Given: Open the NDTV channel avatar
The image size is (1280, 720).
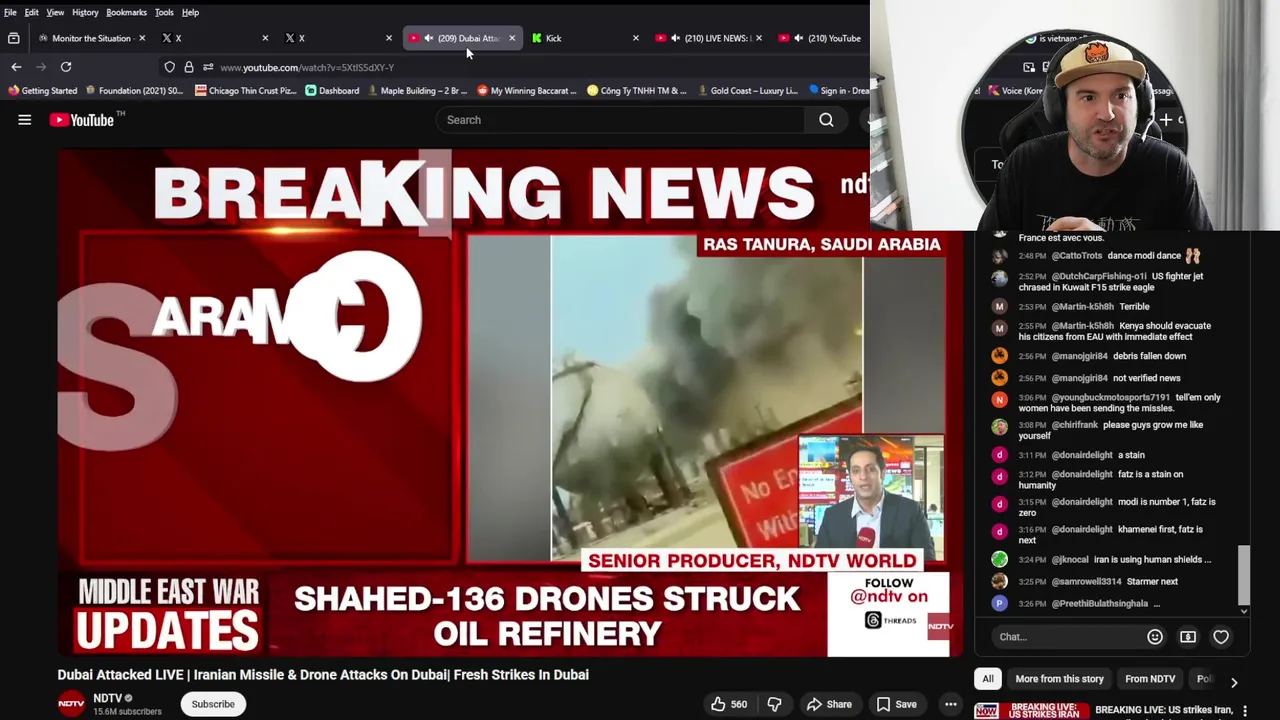Looking at the screenshot, I should click(x=71, y=704).
